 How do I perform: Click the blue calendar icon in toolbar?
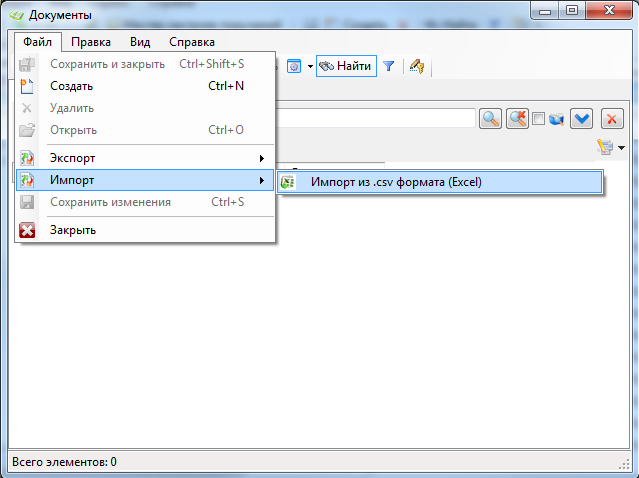[294, 66]
